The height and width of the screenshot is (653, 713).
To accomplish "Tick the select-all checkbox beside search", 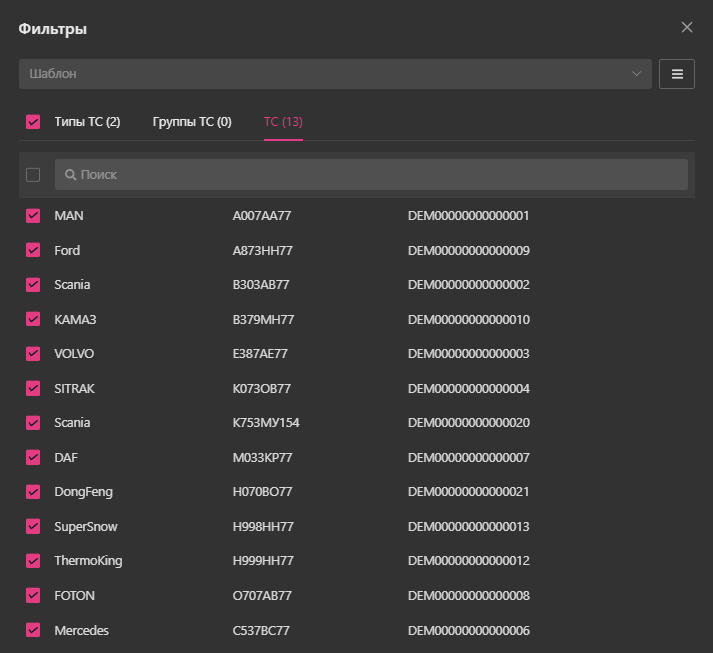I will [33, 175].
